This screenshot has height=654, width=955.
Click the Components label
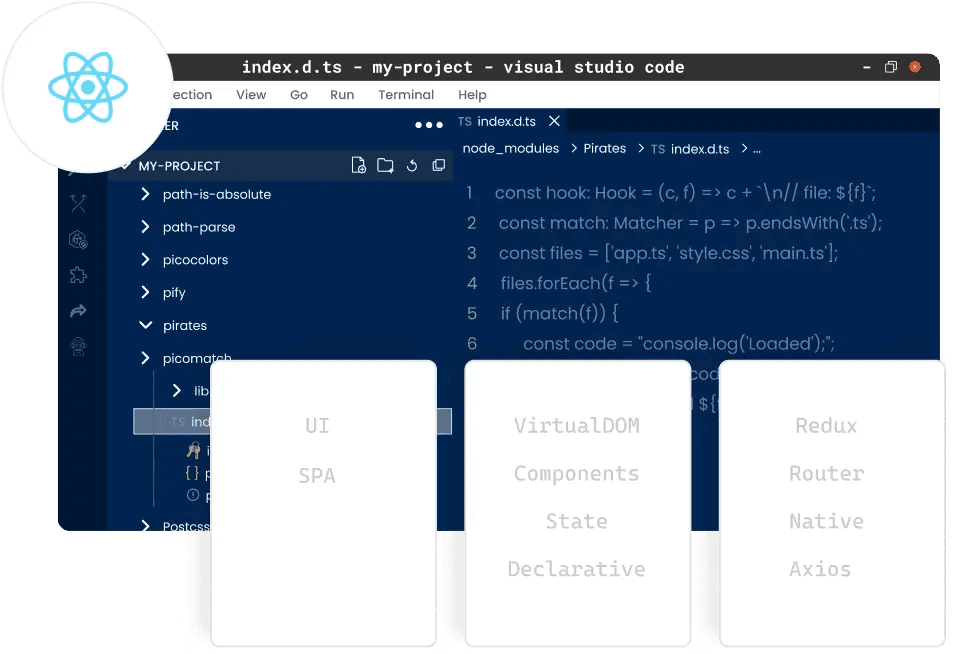[577, 473]
